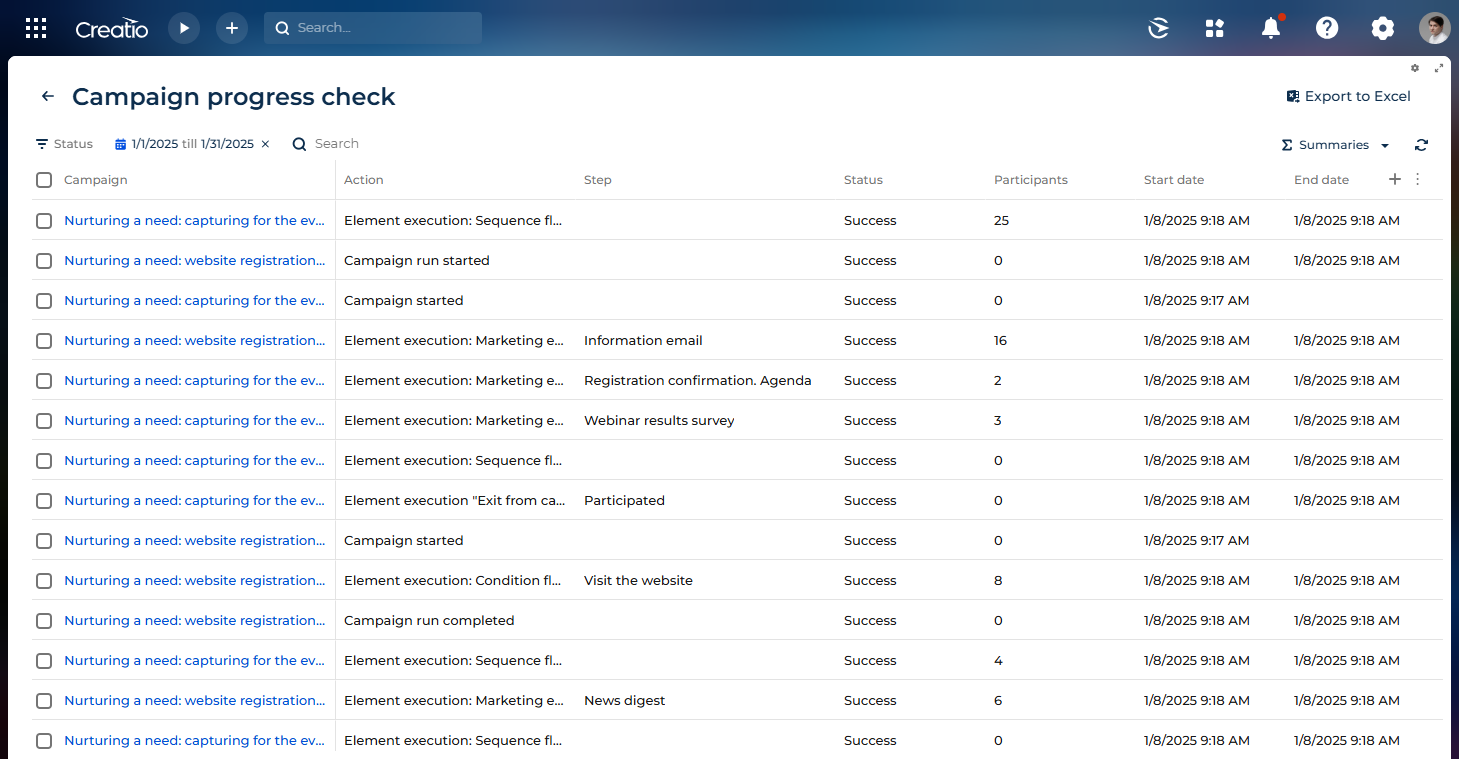Screen dimensions: 1459x759
Task: Click participants value 8
Action: pyautogui.click(x=998, y=580)
